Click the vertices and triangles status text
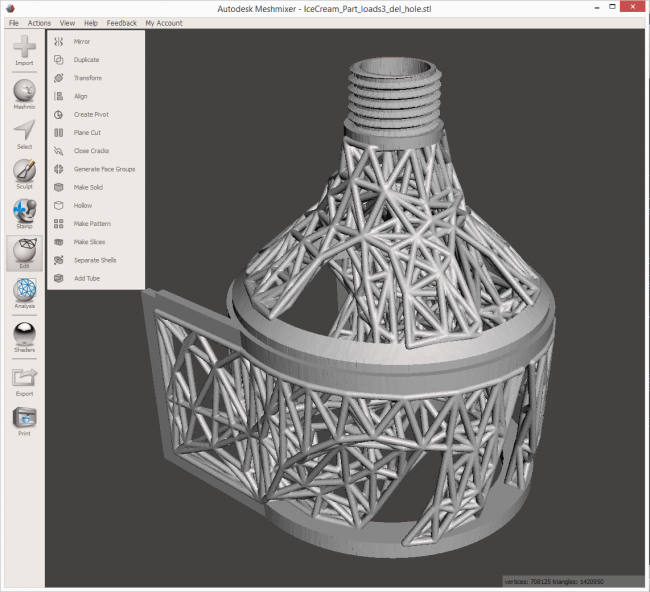Viewport: 650px width, 592px height. (x=554, y=582)
